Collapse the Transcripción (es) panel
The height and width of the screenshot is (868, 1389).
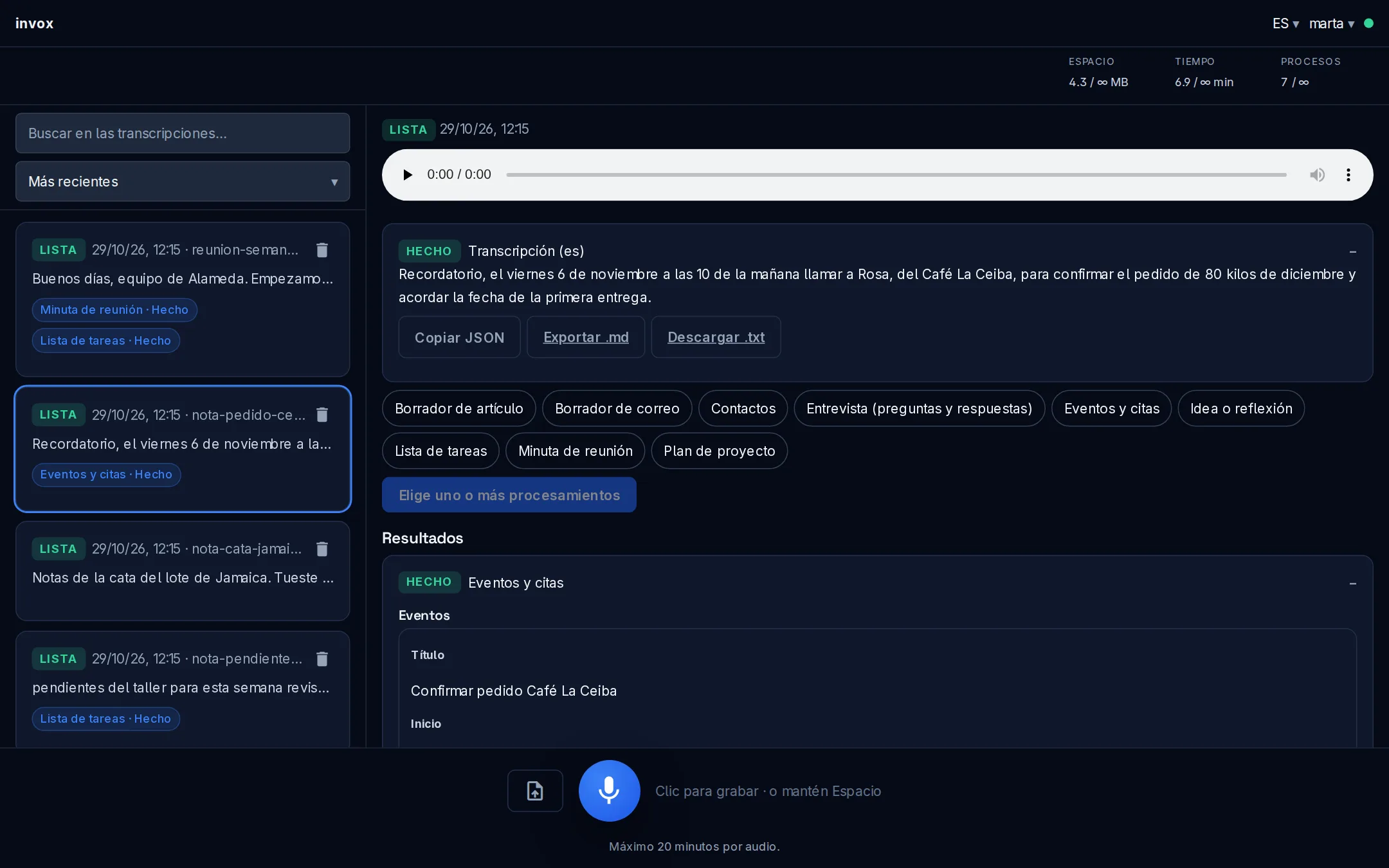1352,251
